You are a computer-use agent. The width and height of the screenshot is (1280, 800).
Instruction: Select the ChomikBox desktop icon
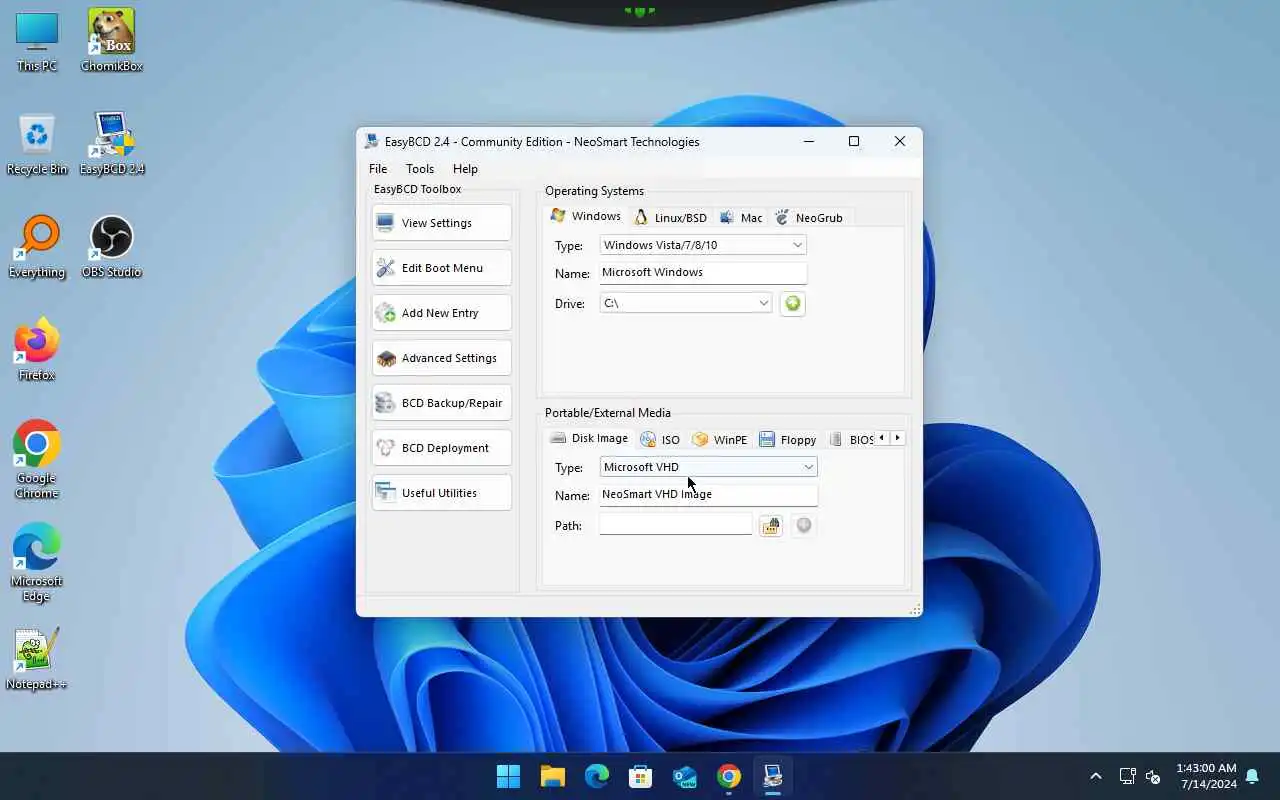point(111,42)
